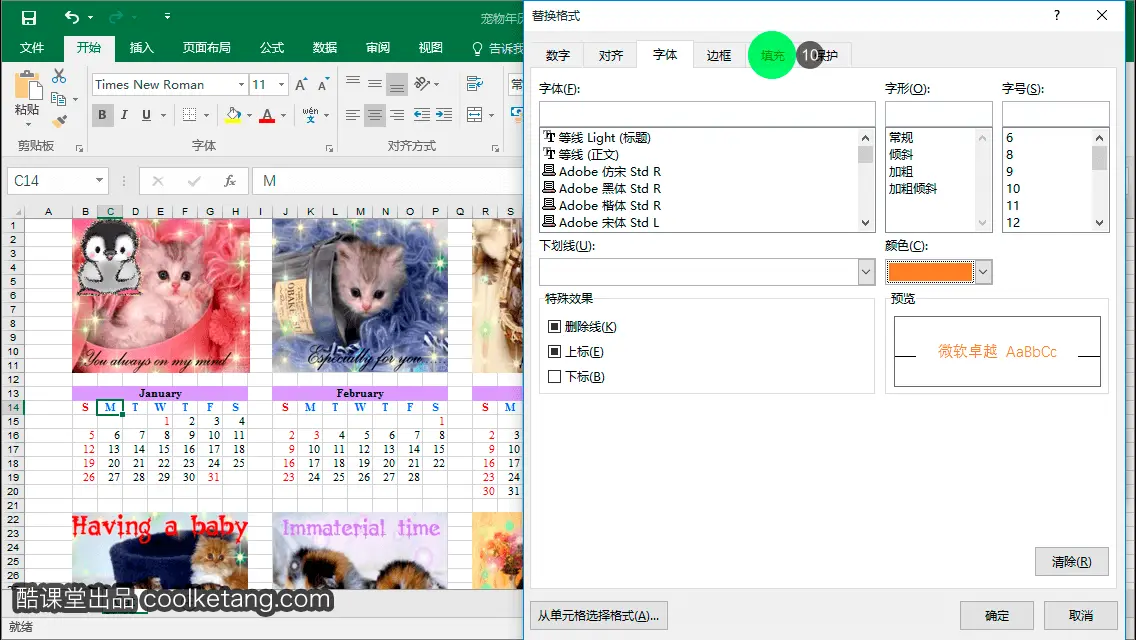Switch to the 对齐 tab in dialog
This screenshot has height=640, width=1136.
click(611, 55)
